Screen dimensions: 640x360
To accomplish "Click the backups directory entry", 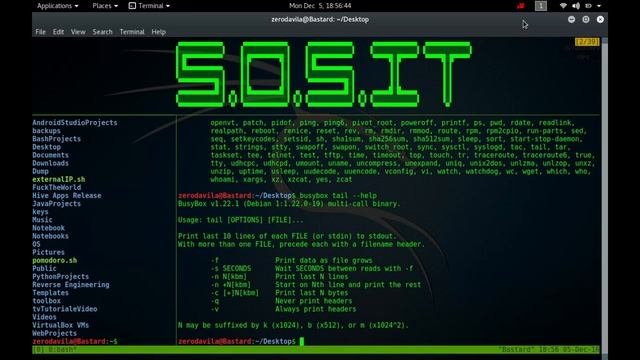I will (47, 131).
